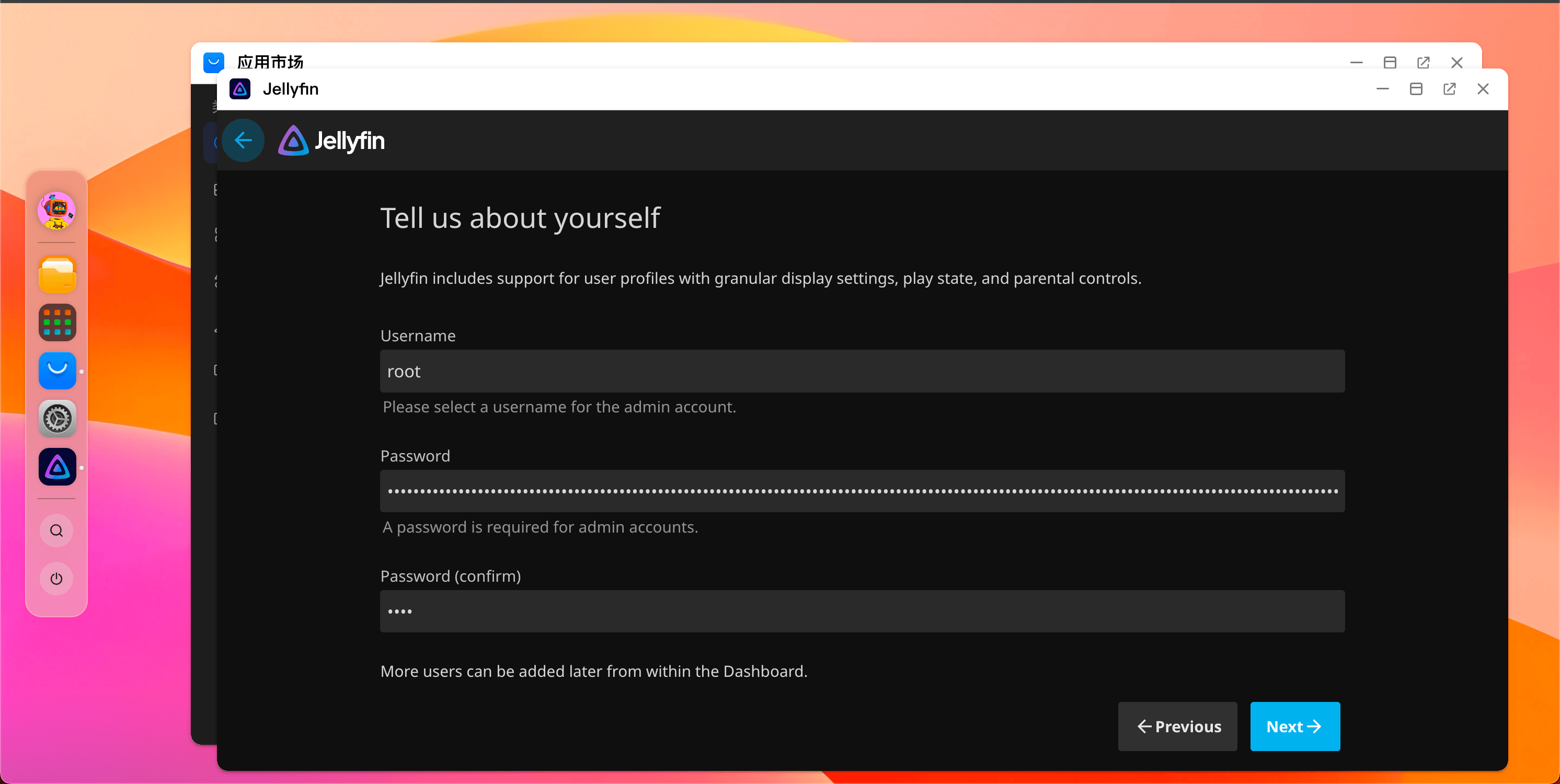Image resolution: width=1560 pixels, height=784 pixels.
Task: Click into the Password field
Action: point(862,491)
